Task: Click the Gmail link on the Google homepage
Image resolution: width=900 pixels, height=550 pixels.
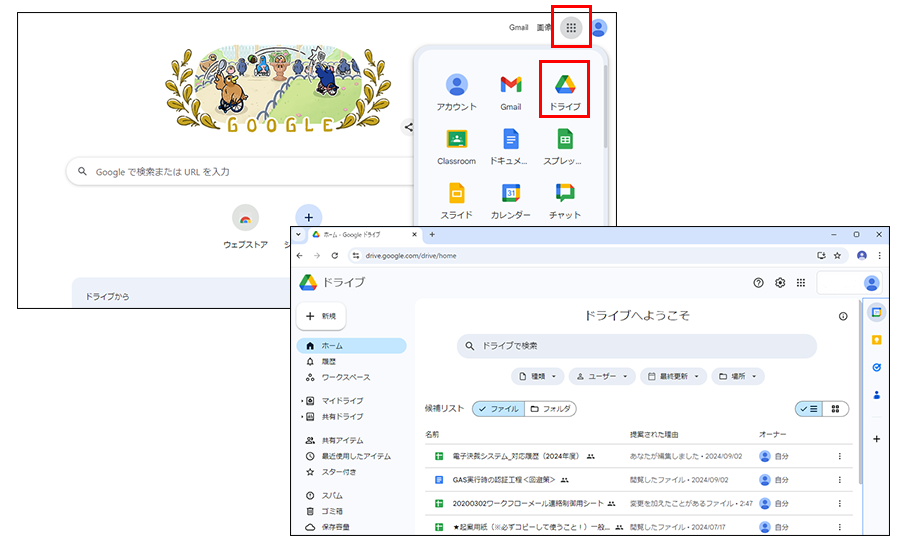Action: (x=518, y=28)
